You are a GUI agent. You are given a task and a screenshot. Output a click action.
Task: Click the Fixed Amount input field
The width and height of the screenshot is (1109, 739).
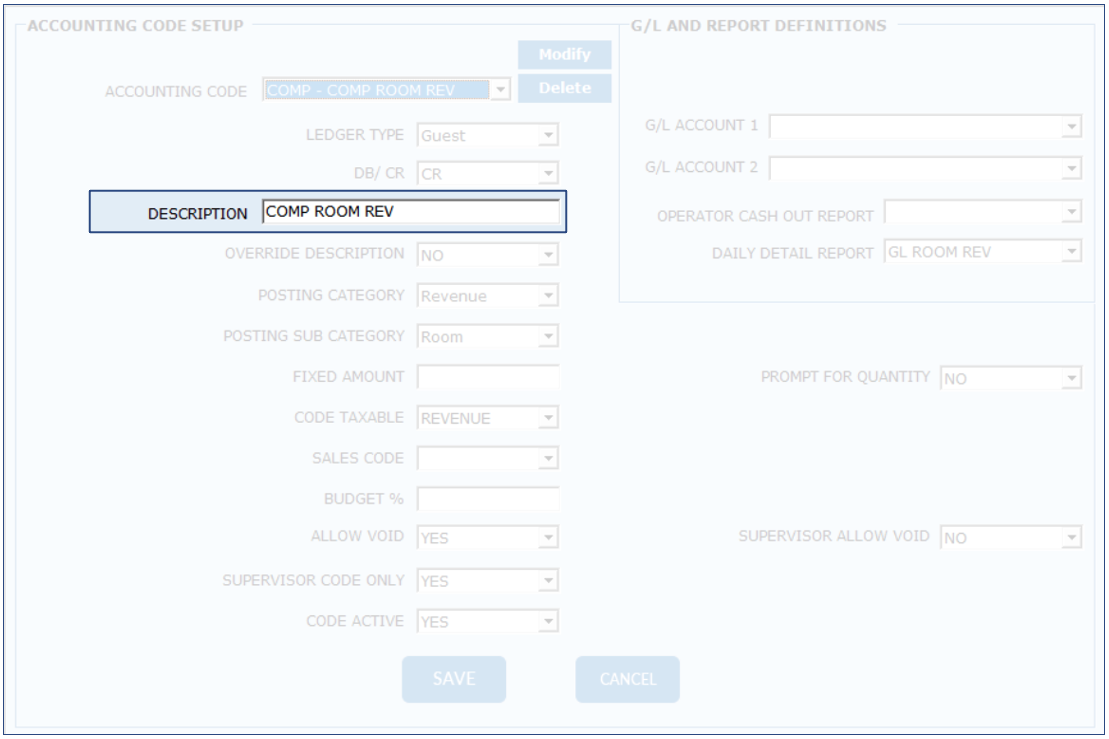point(487,377)
